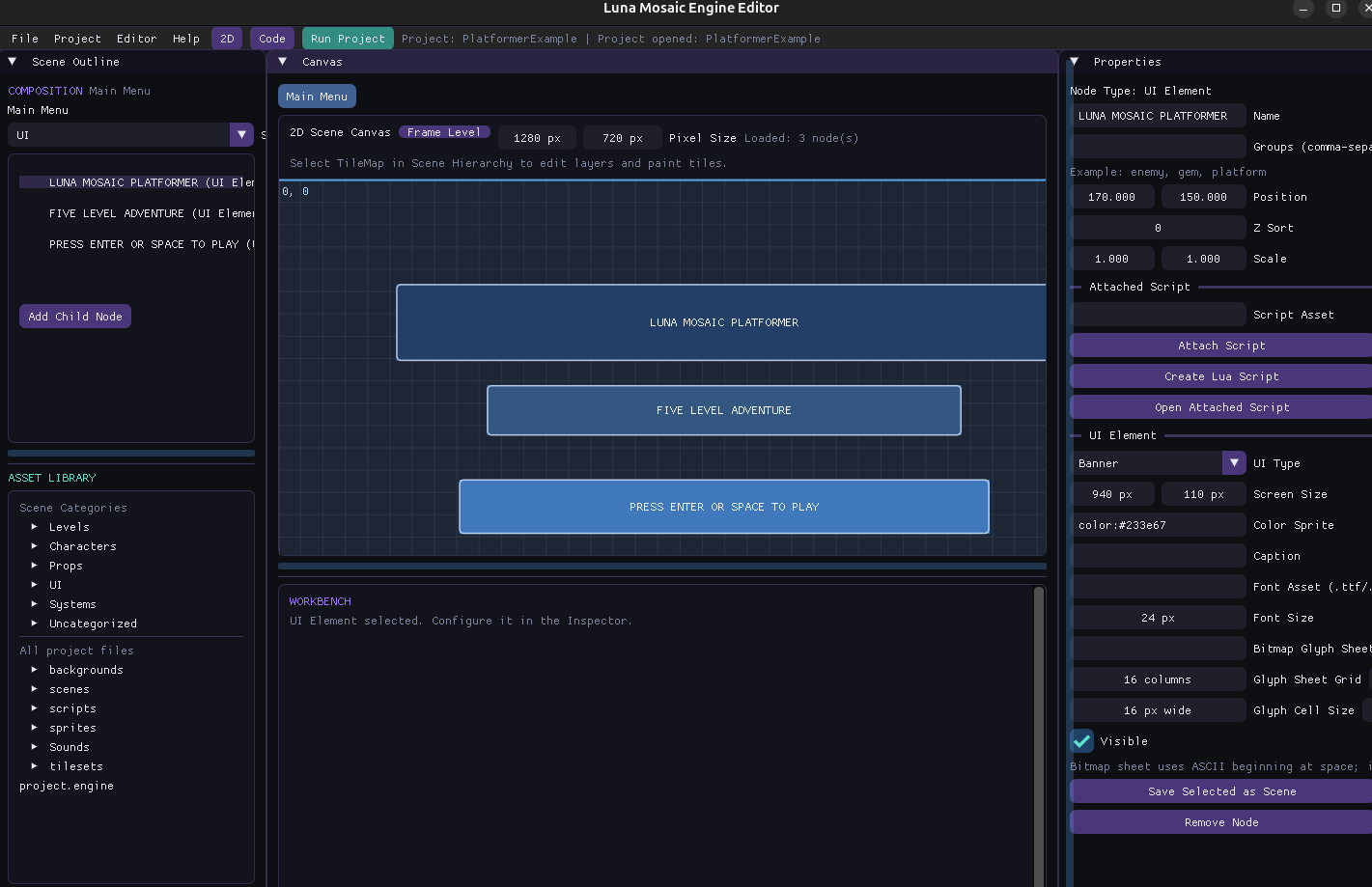Click the Add Child Node button
The width and height of the screenshot is (1372, 887).
click(75, 317)
